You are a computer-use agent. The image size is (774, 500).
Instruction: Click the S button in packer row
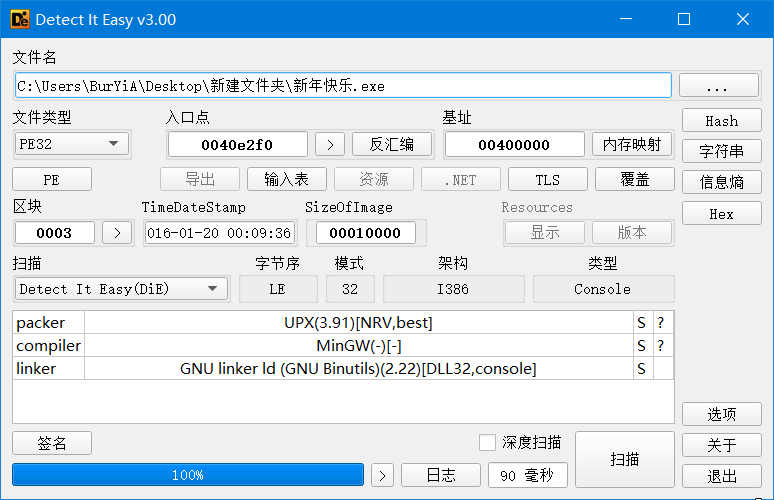643,322
